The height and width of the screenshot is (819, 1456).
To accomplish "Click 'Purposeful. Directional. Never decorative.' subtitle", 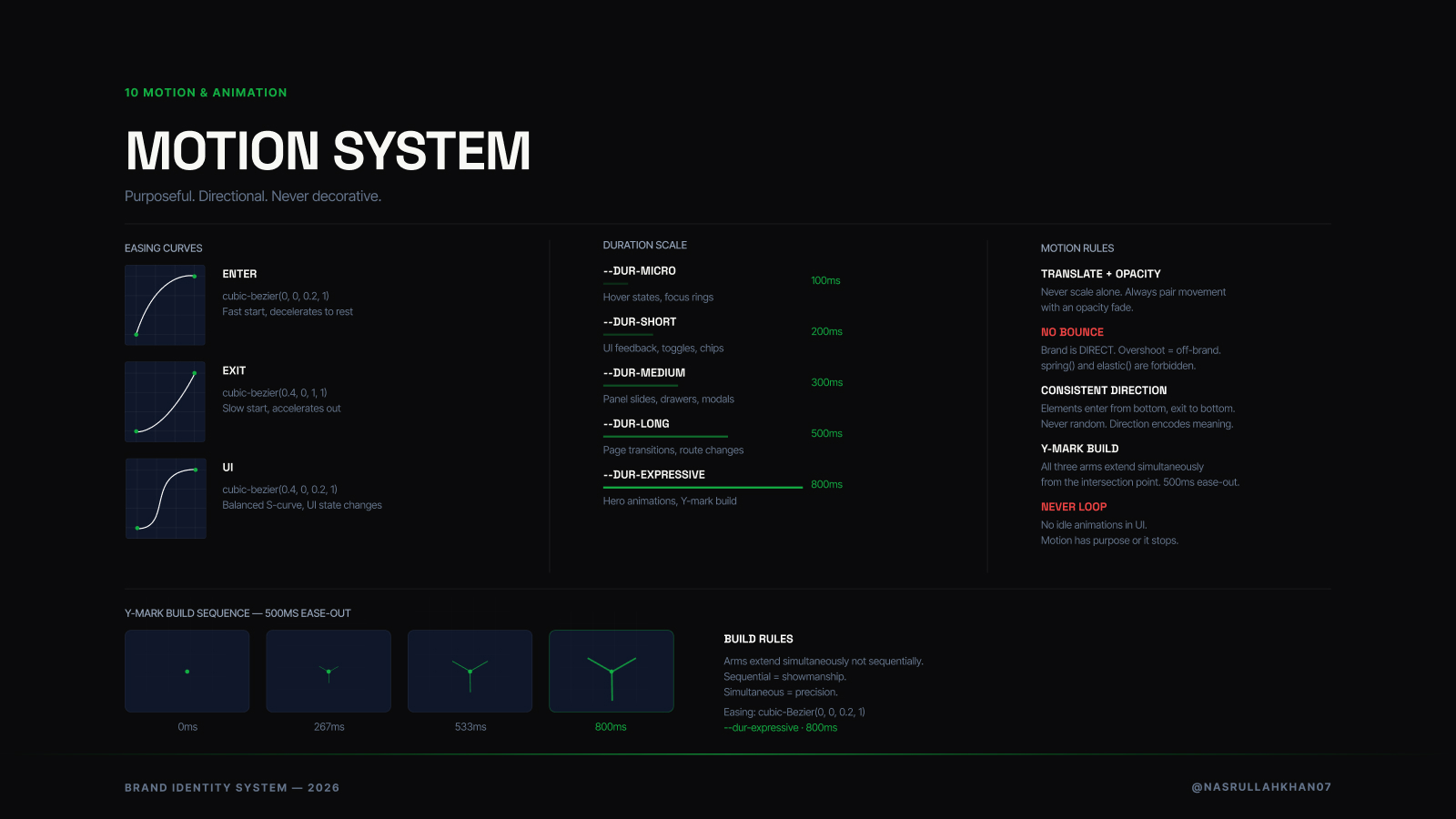I will (x=253, y=197).
